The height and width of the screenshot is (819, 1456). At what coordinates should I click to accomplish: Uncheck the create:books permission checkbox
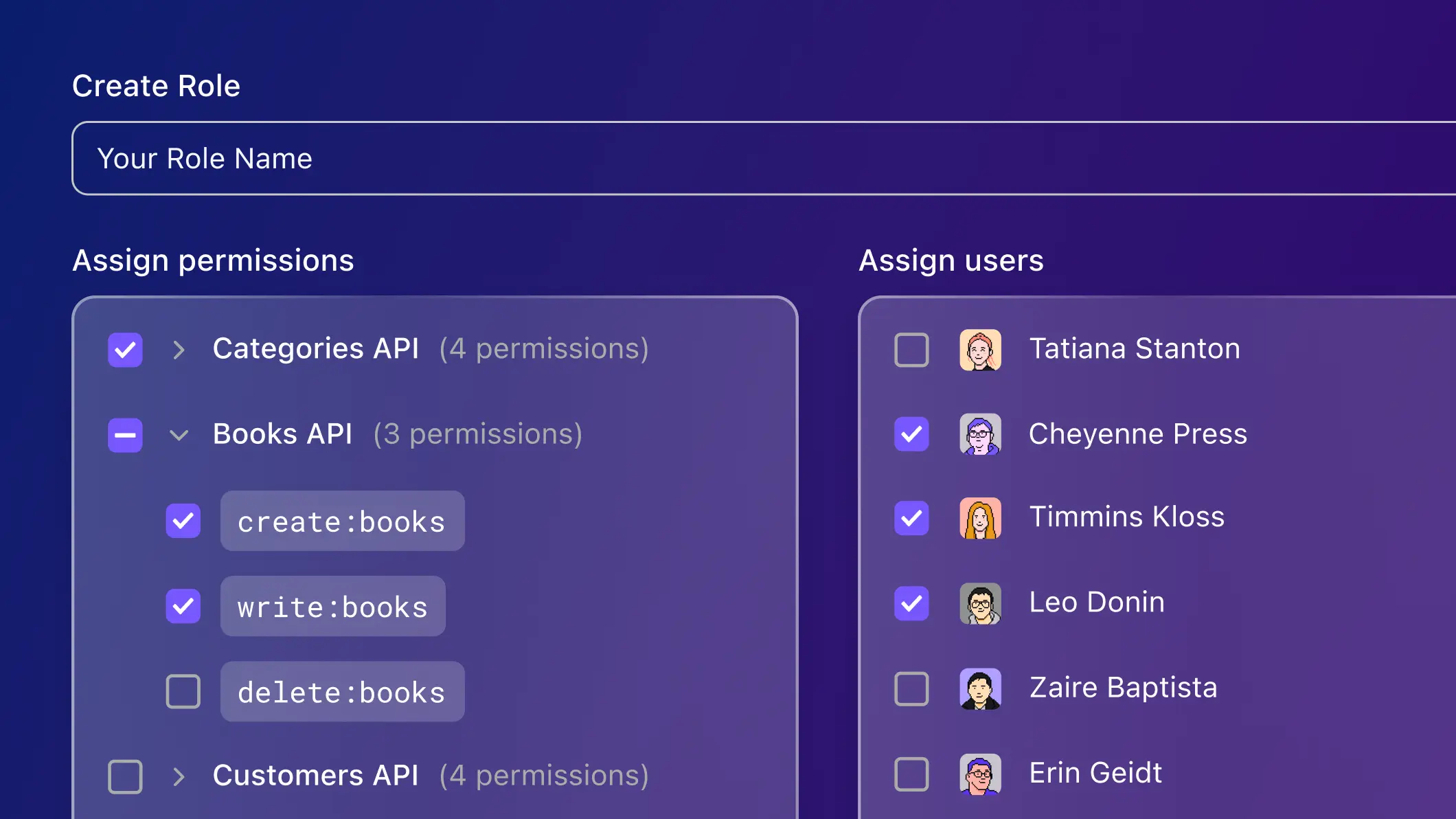[x=183, y=521]
